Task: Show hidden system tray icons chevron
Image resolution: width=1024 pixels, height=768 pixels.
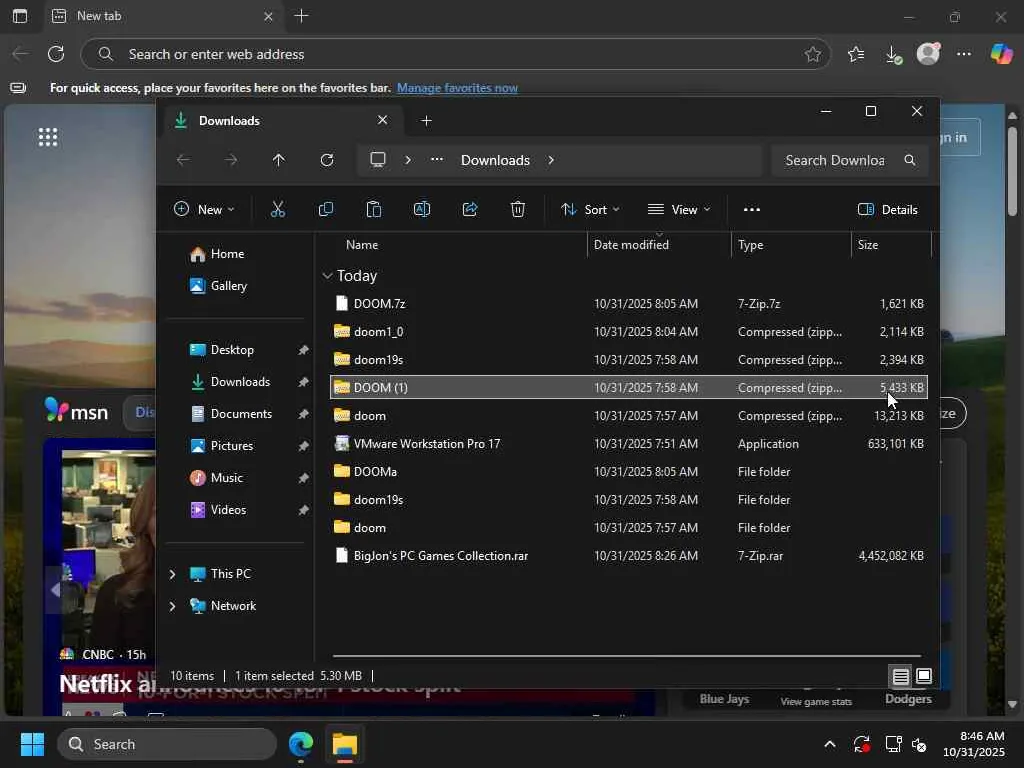Action: (829, 744)
